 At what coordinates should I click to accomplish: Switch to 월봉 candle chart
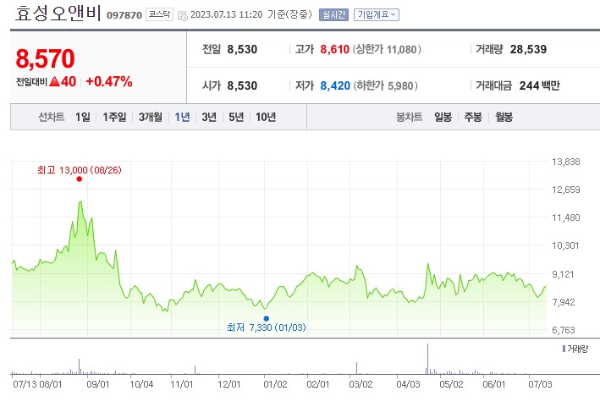coord(504,117)
